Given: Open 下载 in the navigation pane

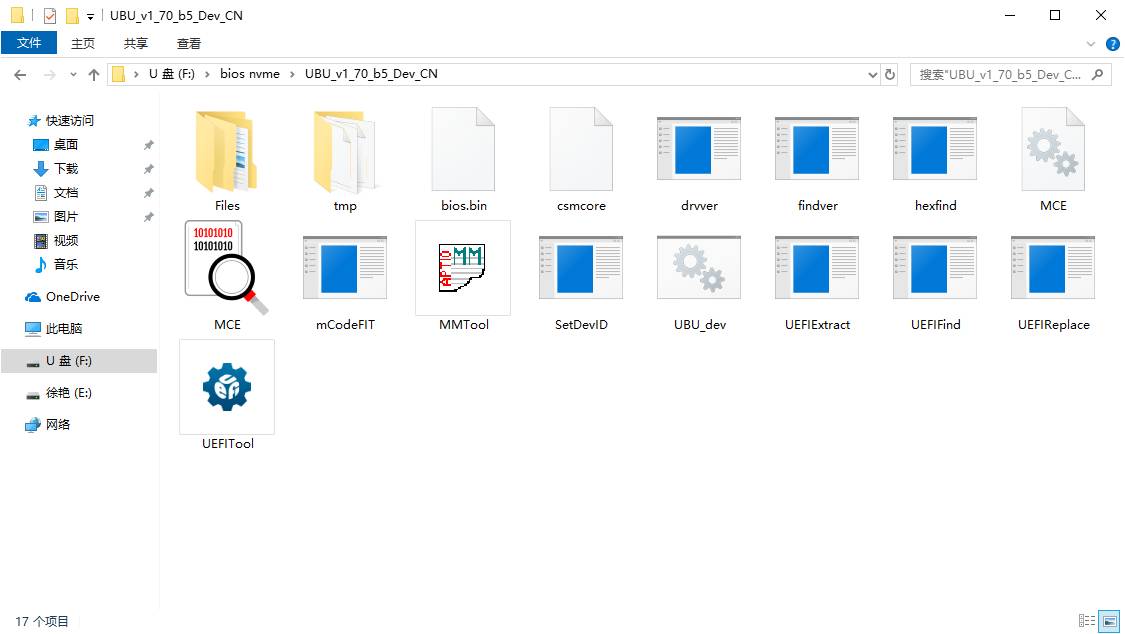Looking at the screenshot, I should (66, 169).
